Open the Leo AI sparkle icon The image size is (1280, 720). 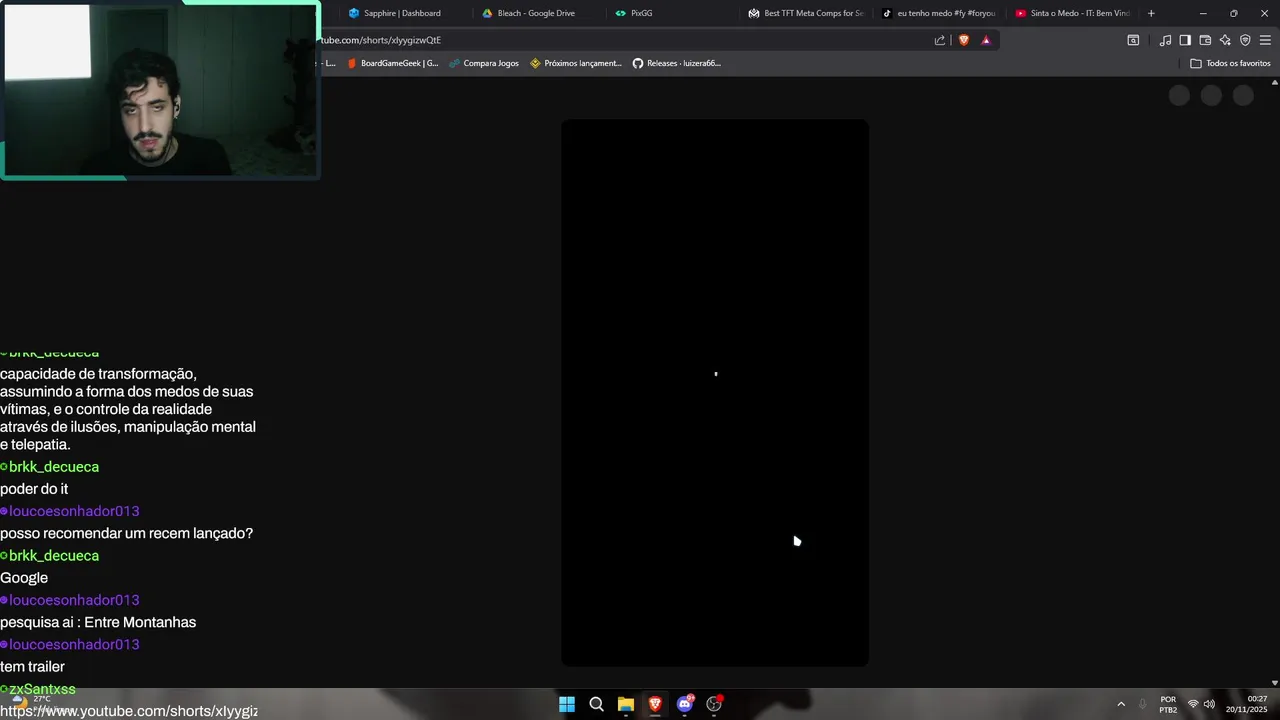[x=1225, y=40]
